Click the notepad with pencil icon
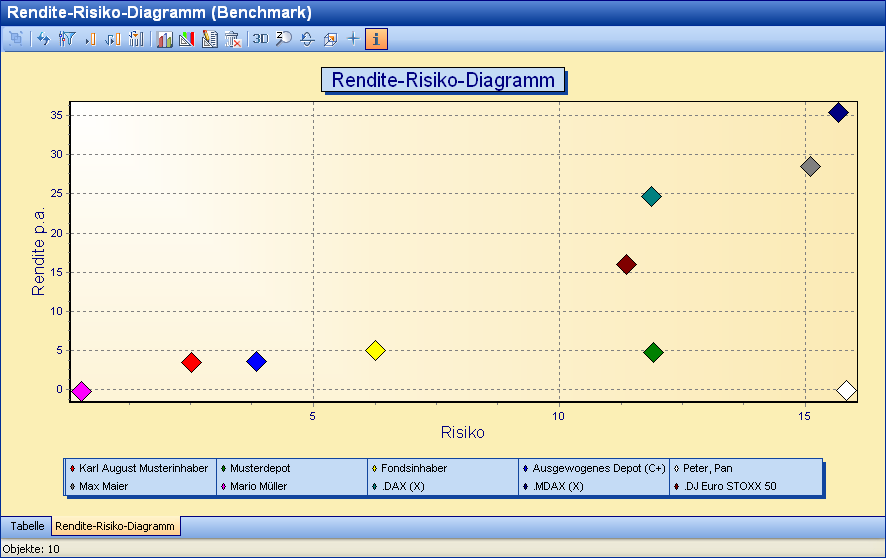The height and width of the screenshot is (558, 886). tap(210, 39)
